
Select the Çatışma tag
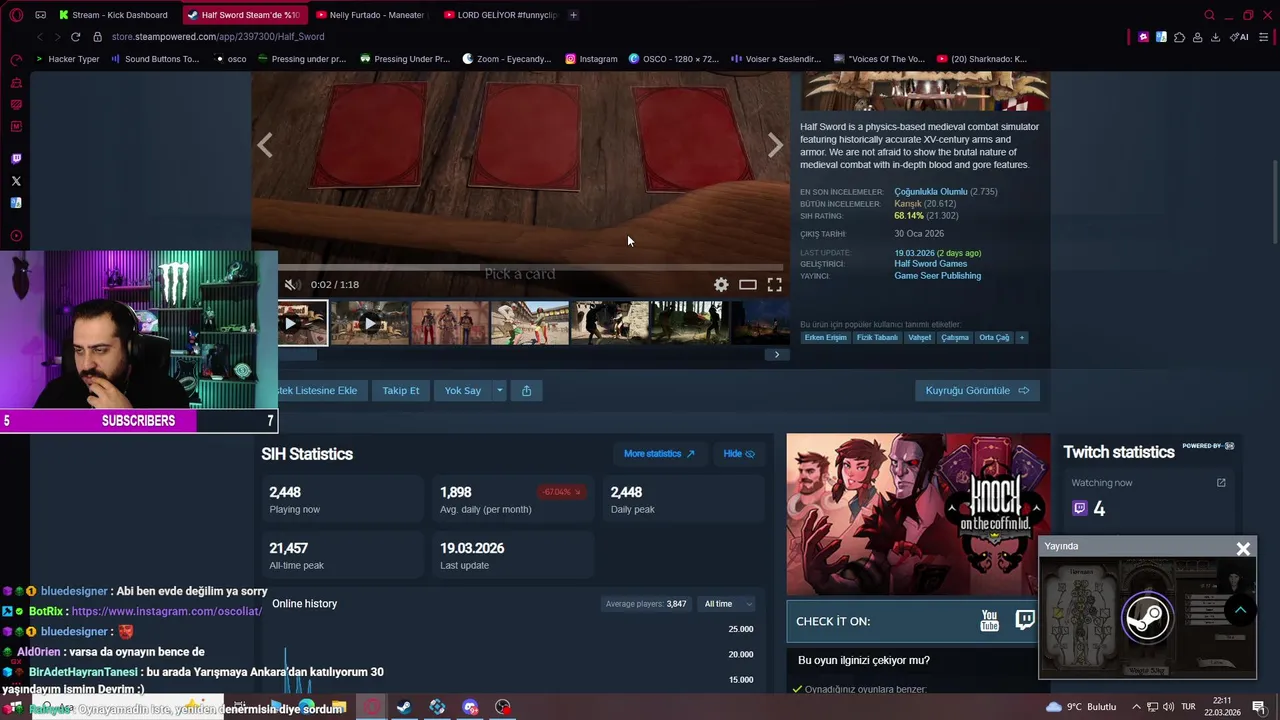tap(955, 338)
